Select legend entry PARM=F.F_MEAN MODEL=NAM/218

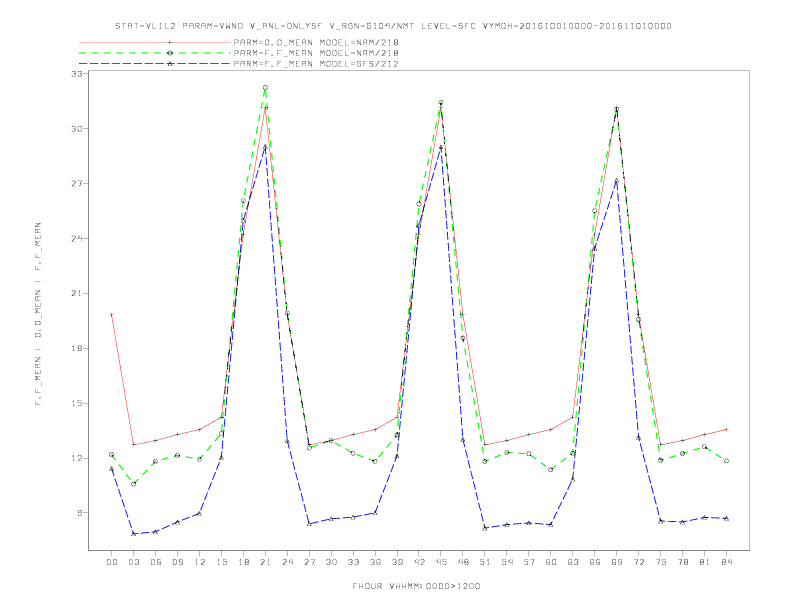coord(316,53)
